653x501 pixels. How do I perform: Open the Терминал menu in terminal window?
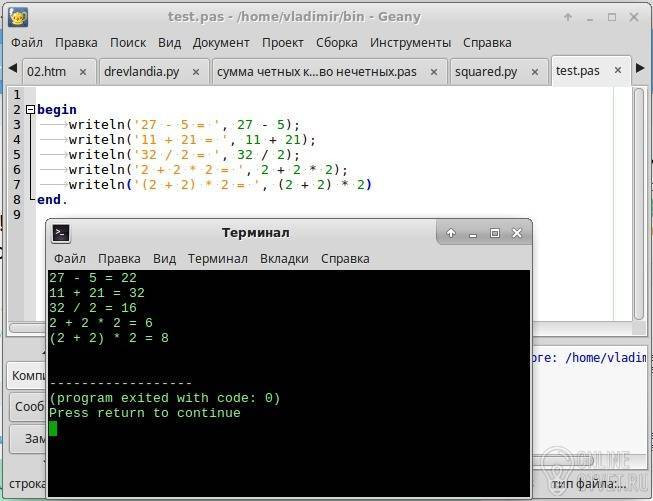click(x=217, y=258)
